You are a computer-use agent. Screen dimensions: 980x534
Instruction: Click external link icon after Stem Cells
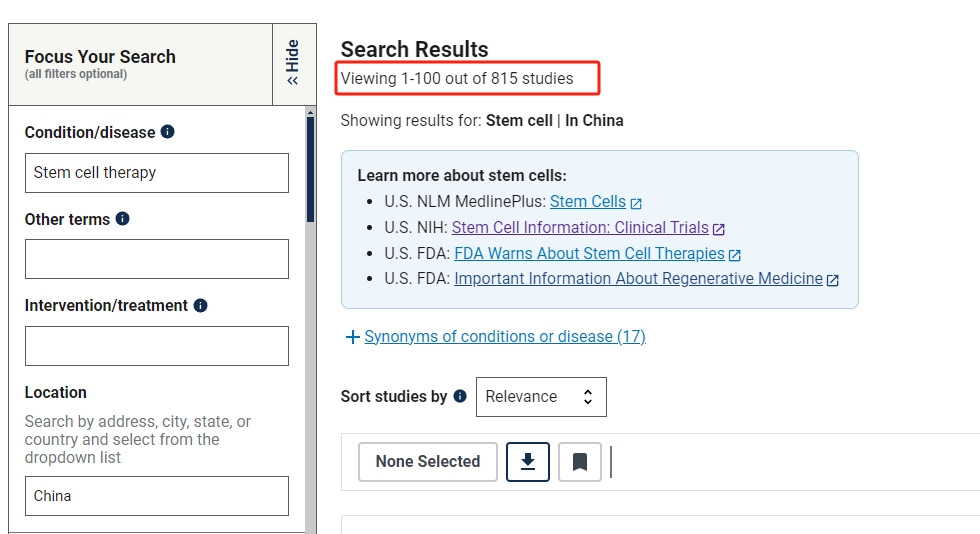click(x=637, y=203)
